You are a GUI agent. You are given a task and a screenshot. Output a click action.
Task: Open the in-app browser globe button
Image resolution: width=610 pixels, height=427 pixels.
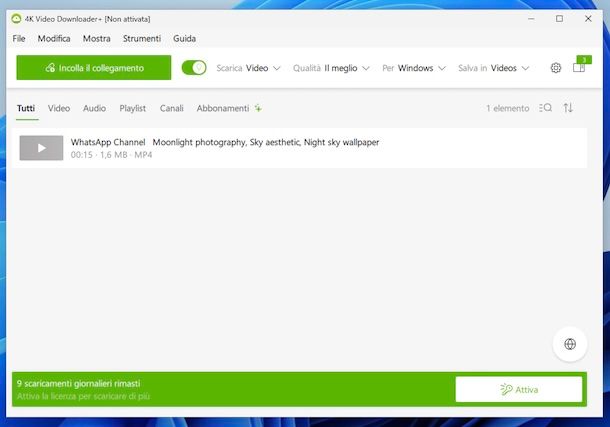[x=570, y=344]
